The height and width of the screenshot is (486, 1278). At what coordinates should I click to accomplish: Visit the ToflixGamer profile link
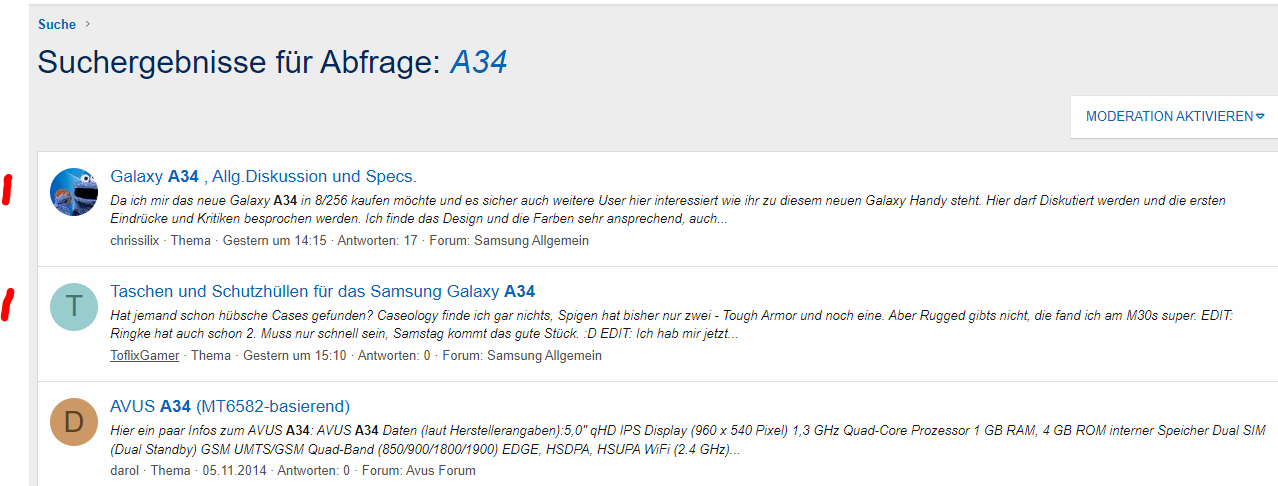145,355
